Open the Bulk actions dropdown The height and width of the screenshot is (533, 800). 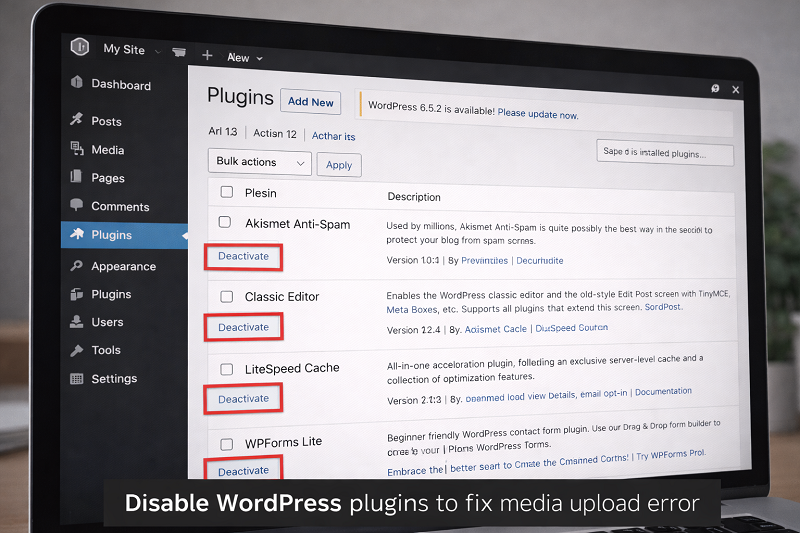[x=260, y=162]
